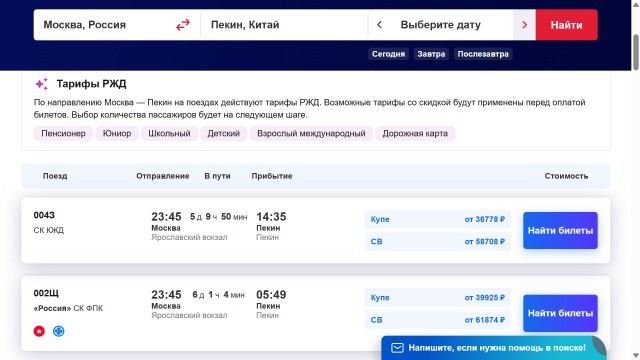The height and width of the screenshot is (360, 640).
Task: Select Купе от 36778 ₽ on train 0043
Action: click(x=437, y=219)
